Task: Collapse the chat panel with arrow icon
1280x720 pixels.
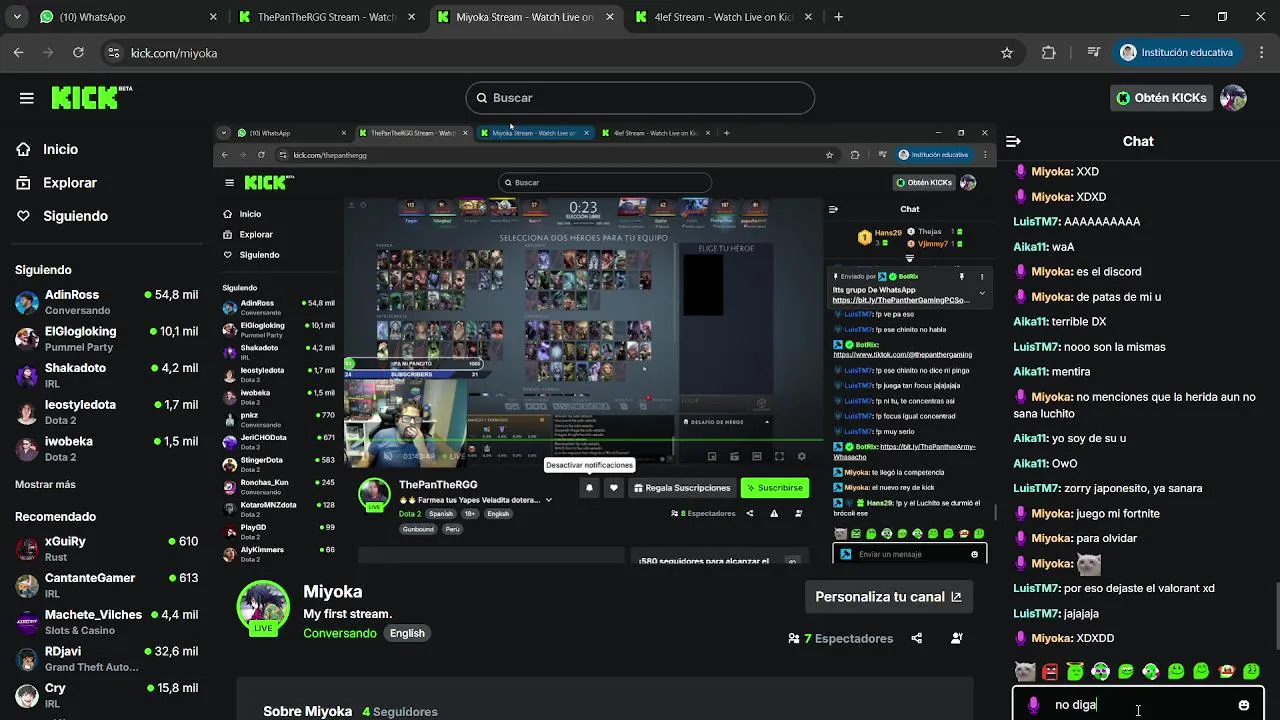Action: (x=1013, y=142)
